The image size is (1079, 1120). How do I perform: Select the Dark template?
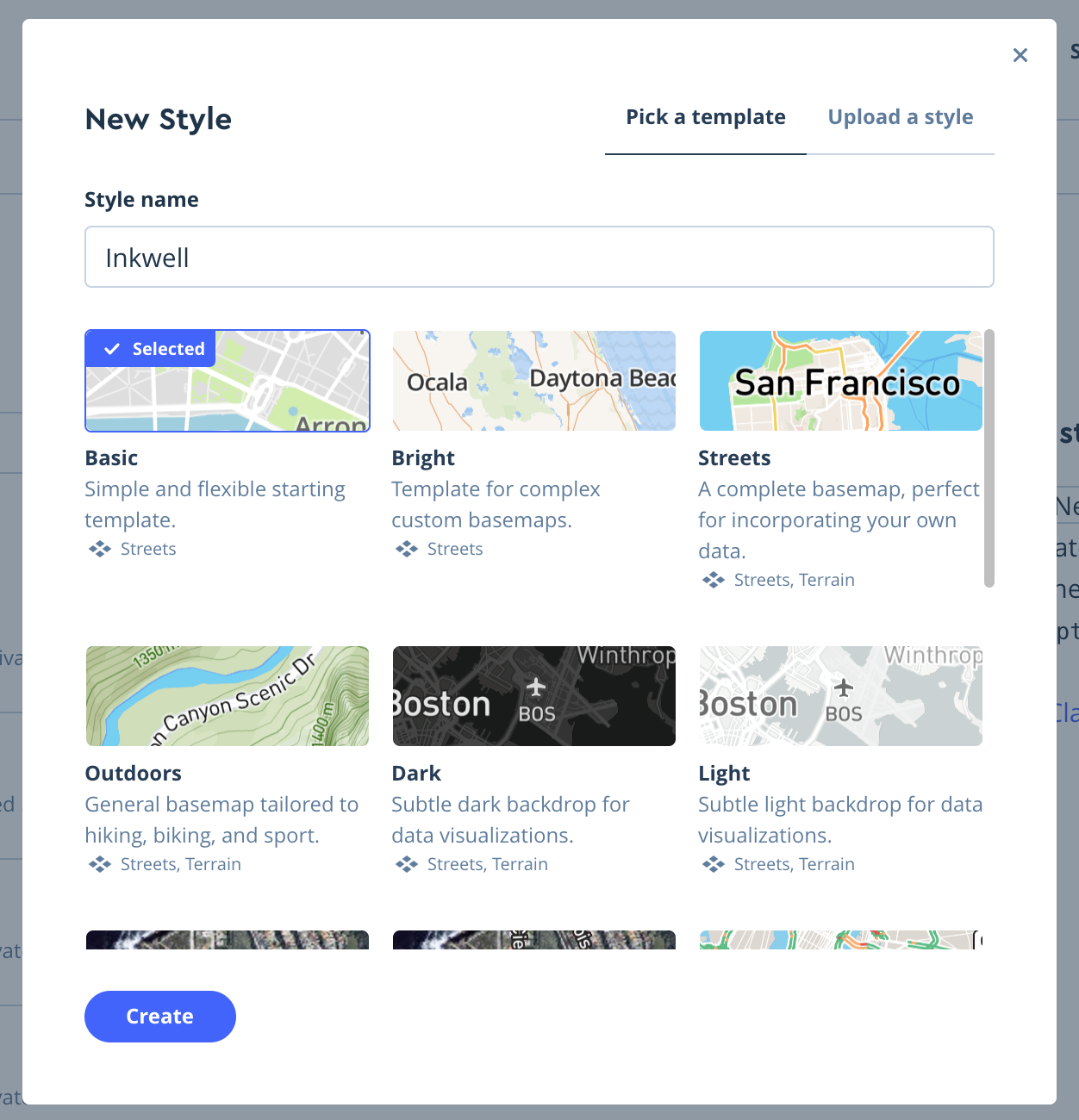533,696
